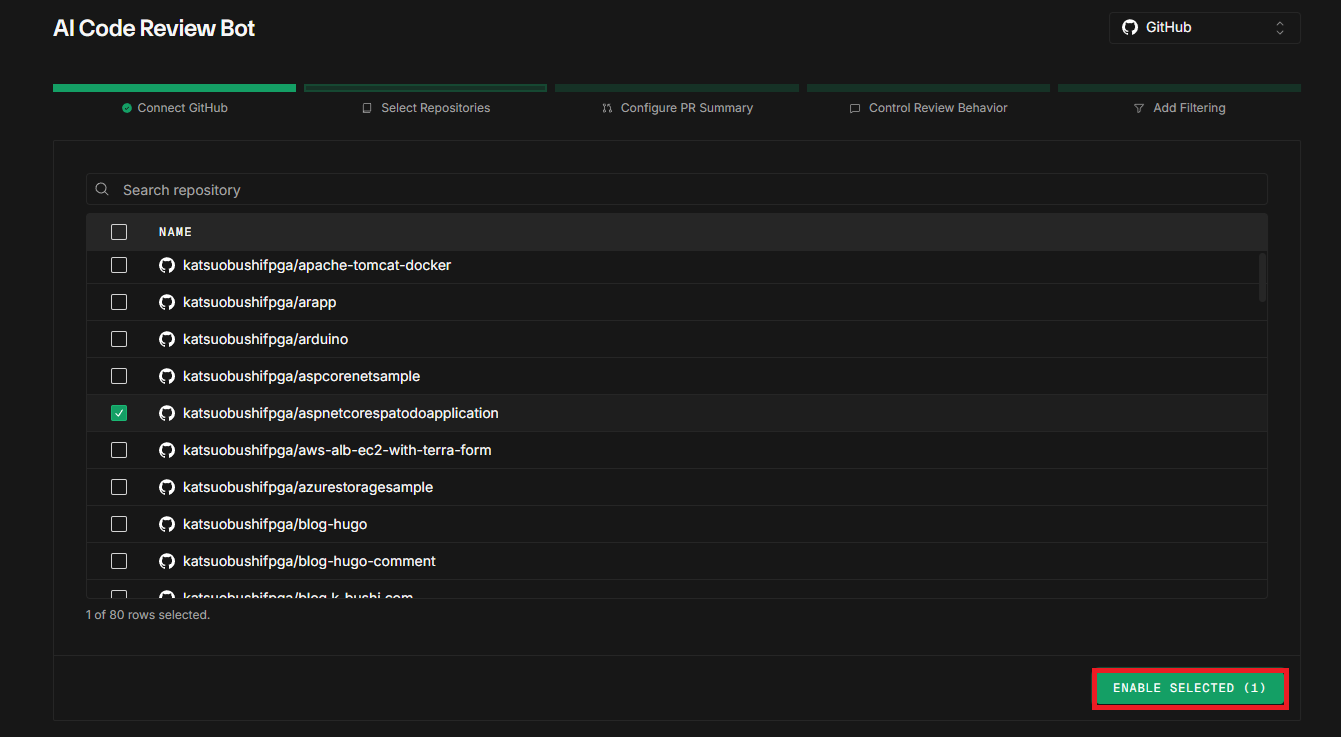Viewport: 1341px width, 737px height.
Task: Click green check icon on Connect GitHub
Action: click(127, 108)
